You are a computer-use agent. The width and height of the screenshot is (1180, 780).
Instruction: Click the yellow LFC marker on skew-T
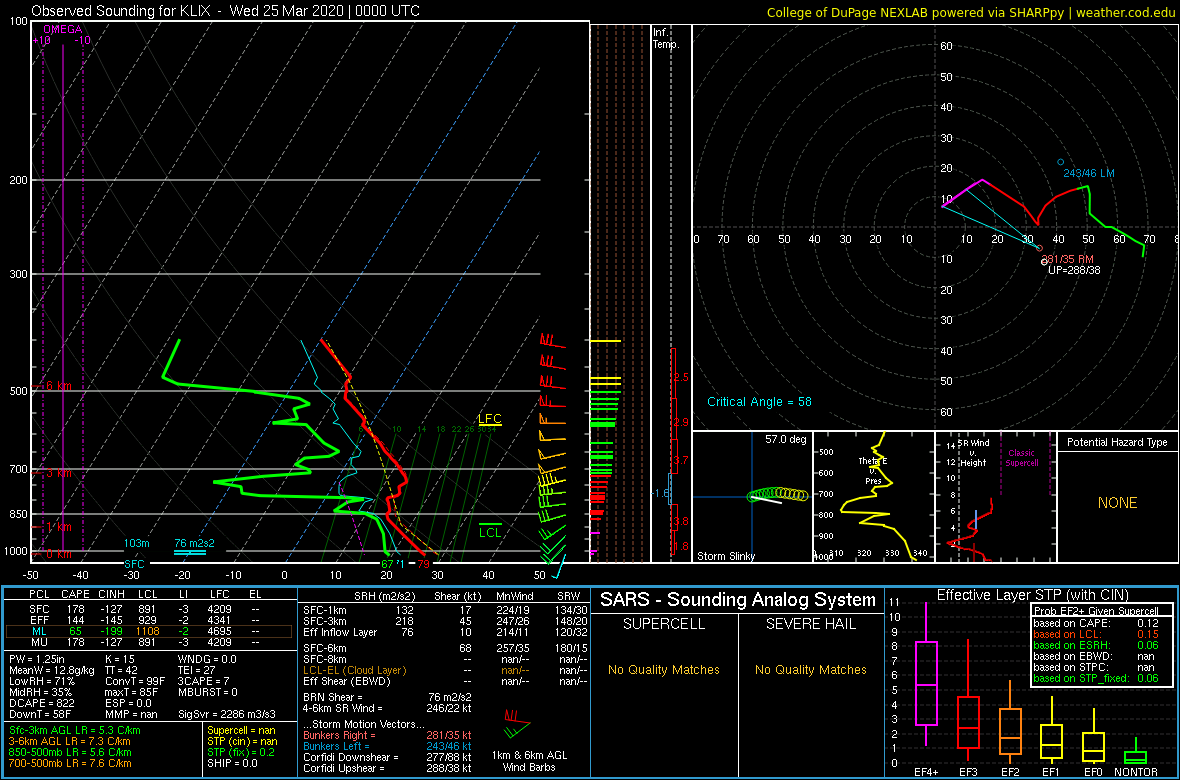(490, 419)
